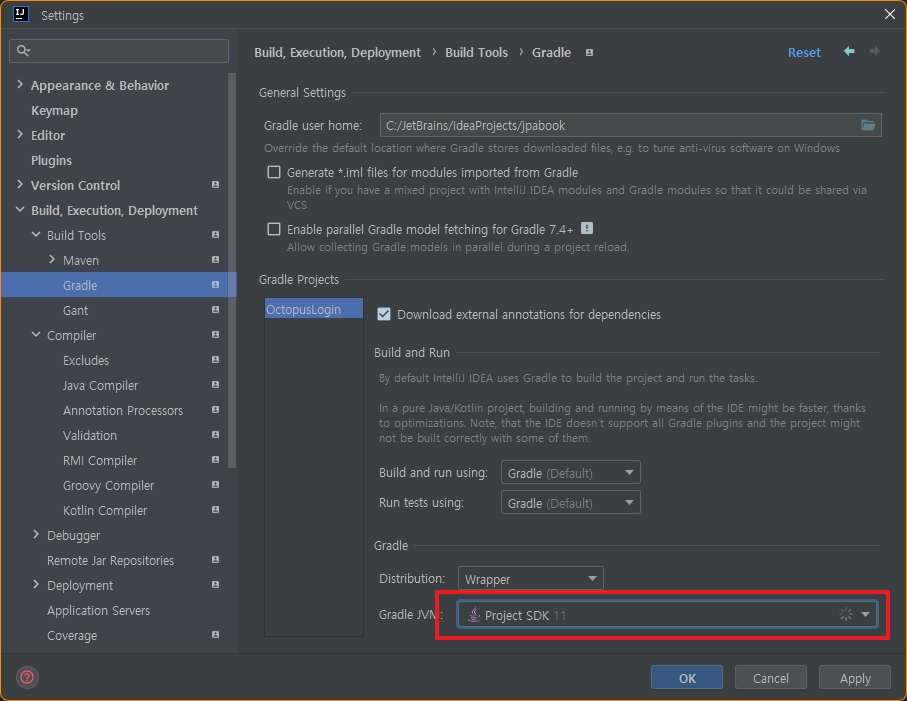The image size is (907, 701).
Task: Click the project settings icon on Compiler row
Action: pyautogui.click(x=215, y=335)
